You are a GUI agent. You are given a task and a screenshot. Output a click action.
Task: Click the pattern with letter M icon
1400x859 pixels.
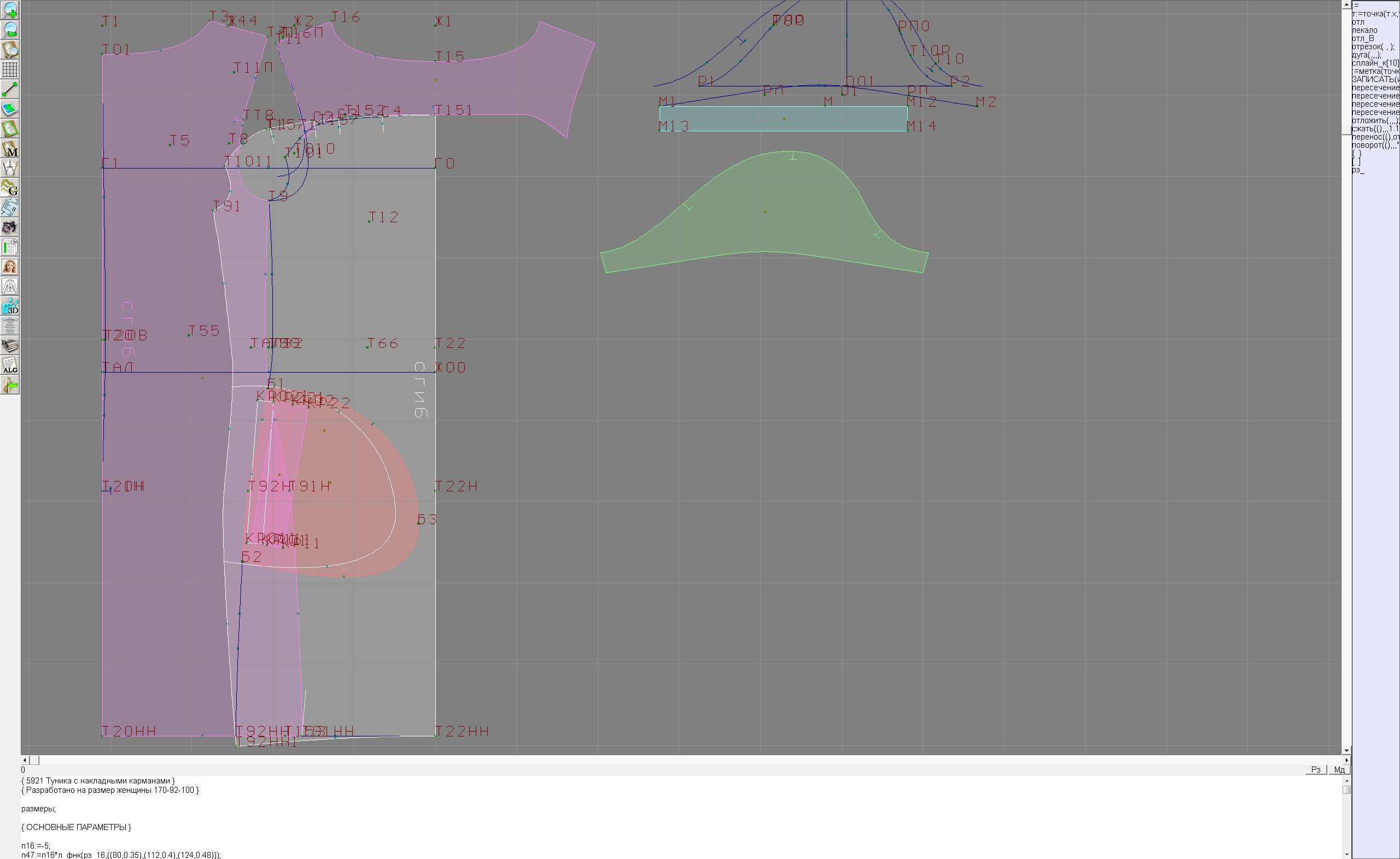pyautogui.click(x=10, y=149)
